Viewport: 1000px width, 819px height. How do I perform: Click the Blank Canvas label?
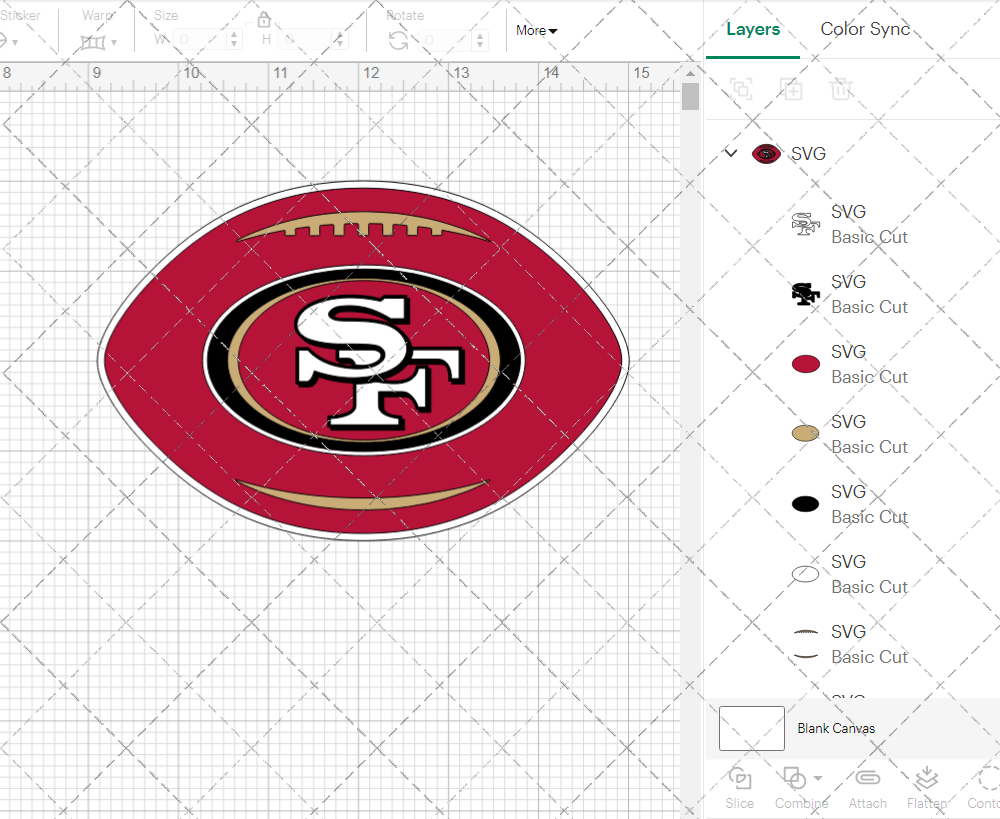[835, 728]
